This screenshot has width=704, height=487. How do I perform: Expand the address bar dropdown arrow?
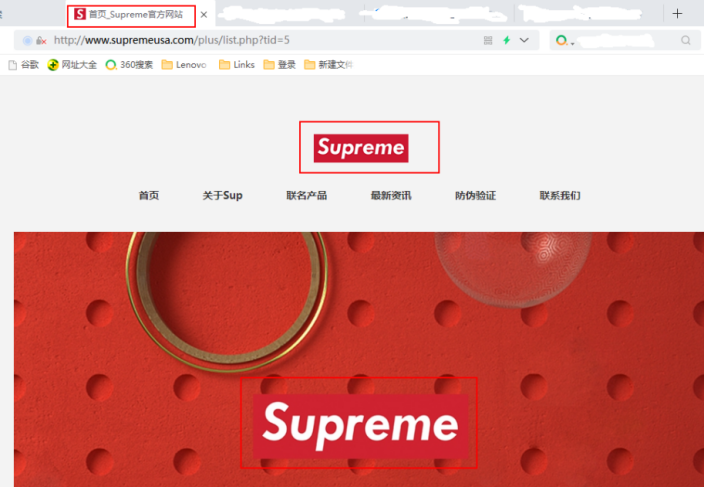pos(524,40)
